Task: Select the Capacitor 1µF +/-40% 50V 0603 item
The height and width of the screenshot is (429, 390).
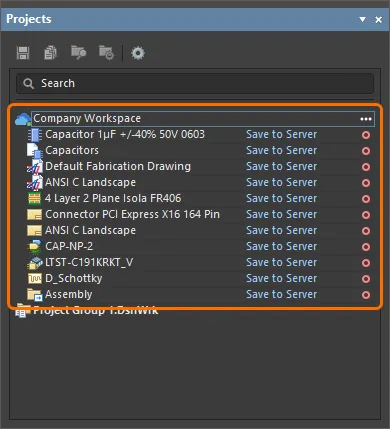Action: (125, 134)
